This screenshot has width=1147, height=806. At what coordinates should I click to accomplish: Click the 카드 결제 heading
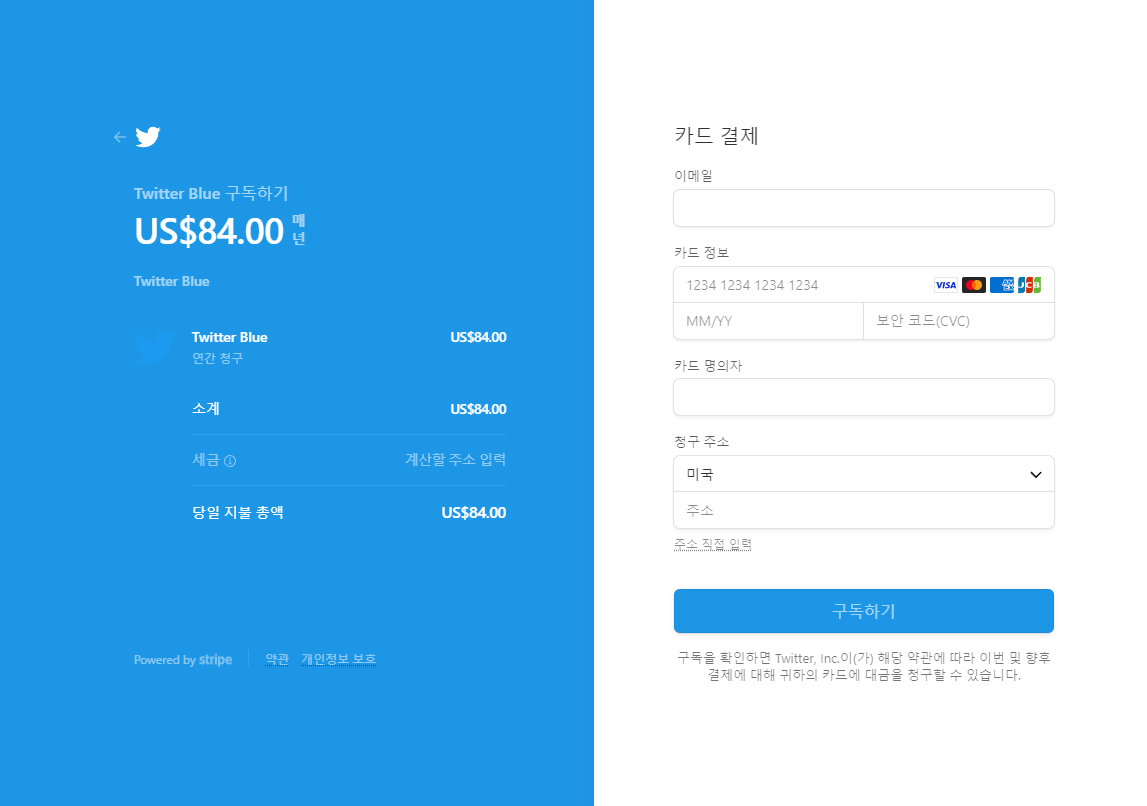(x=716, y=136)
